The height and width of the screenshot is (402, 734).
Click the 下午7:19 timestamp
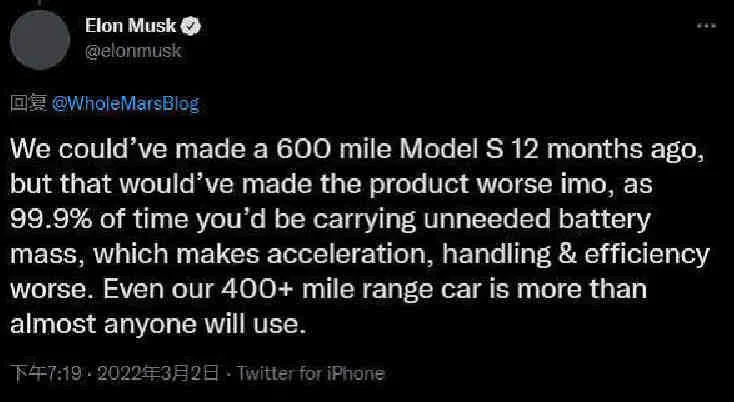[x=46, y=374]
